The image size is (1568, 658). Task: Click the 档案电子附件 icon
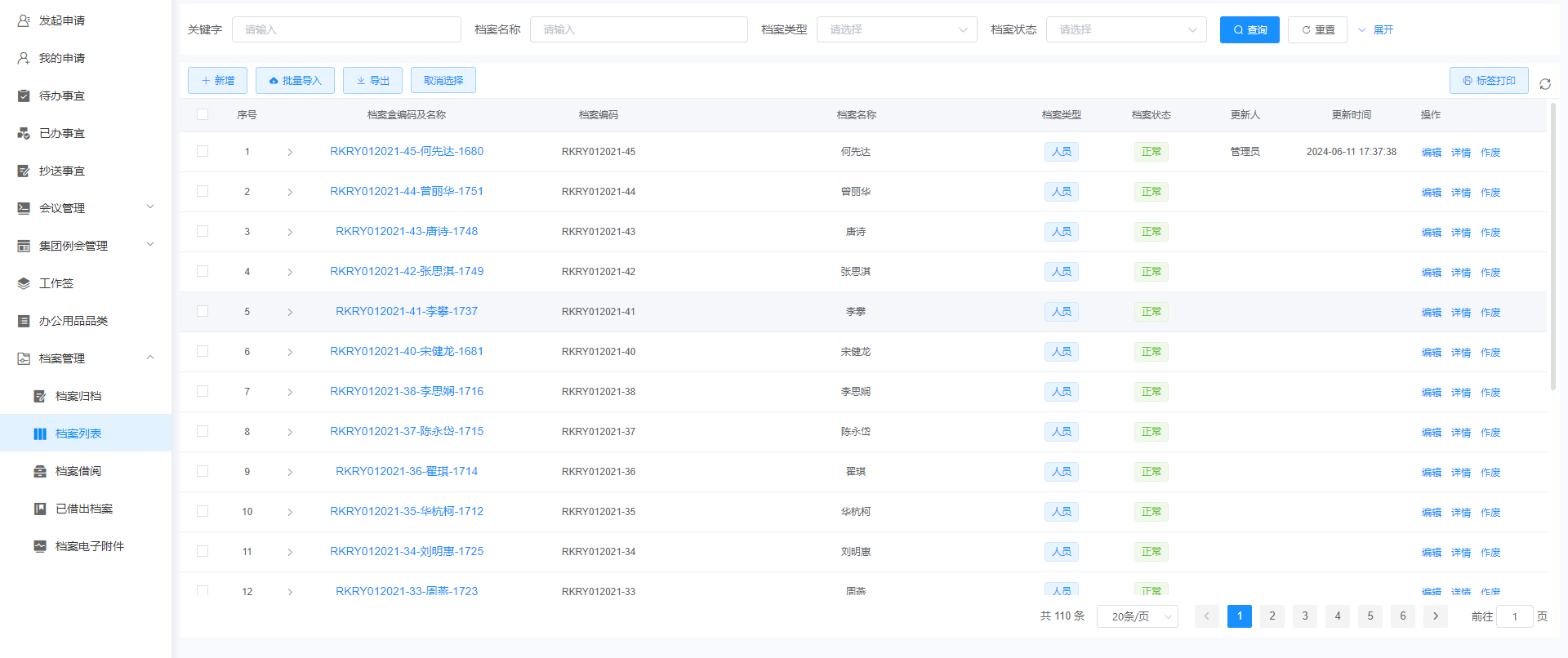click(40, 546)
